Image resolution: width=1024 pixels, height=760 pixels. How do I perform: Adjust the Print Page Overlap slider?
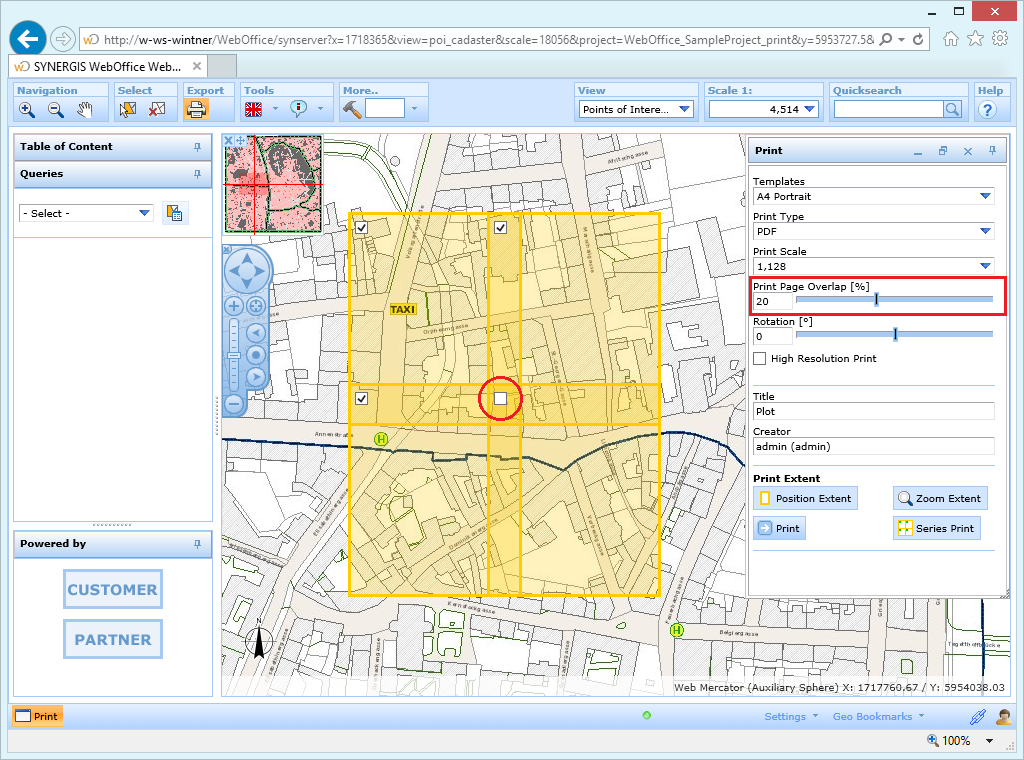(x=875, y=299)
